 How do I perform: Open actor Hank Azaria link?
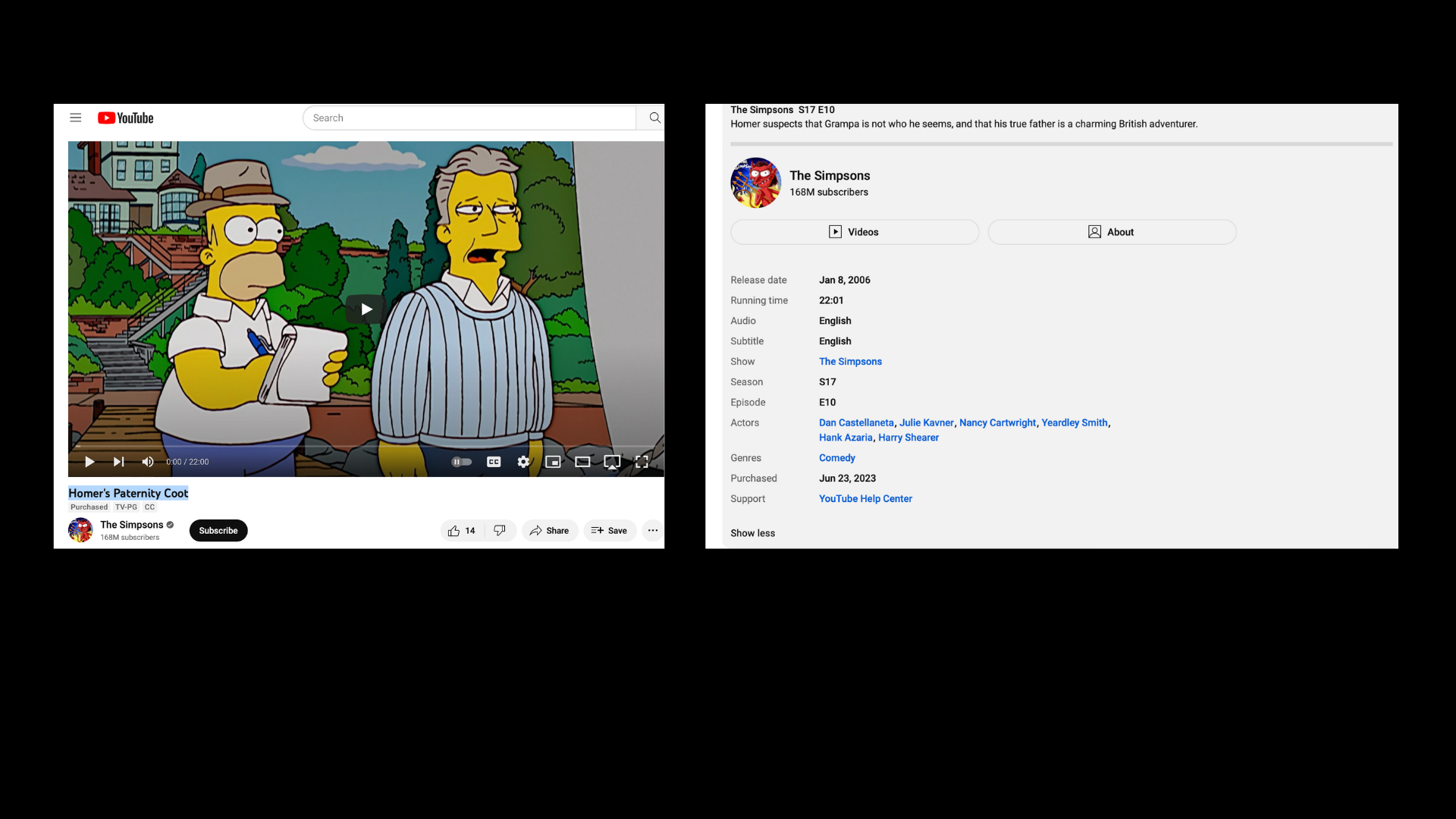pos(846,438)
